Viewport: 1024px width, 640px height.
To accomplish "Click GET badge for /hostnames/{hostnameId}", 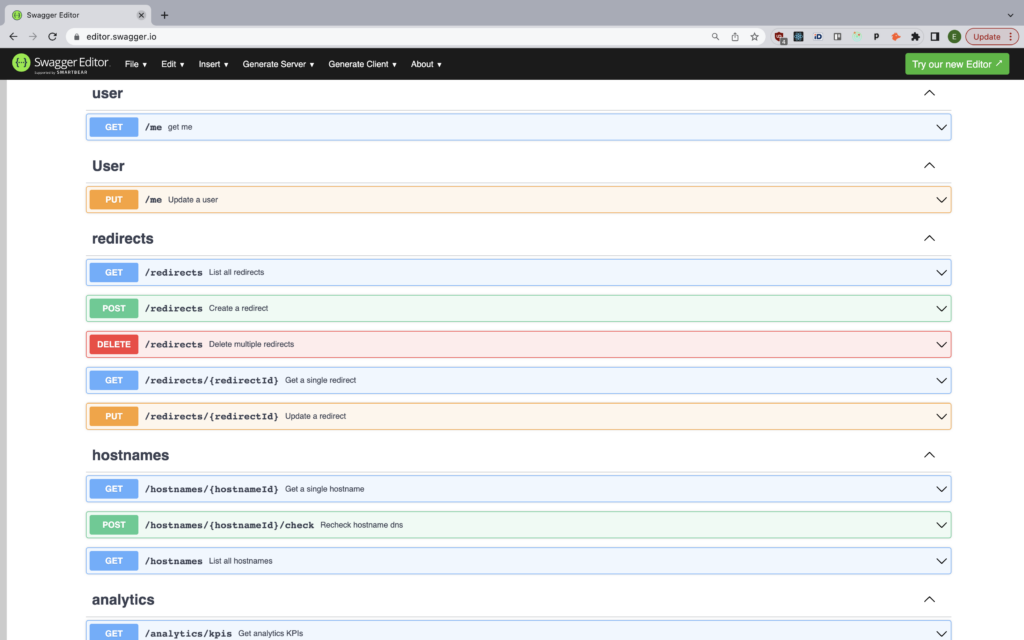I will [x=114, y=489].
